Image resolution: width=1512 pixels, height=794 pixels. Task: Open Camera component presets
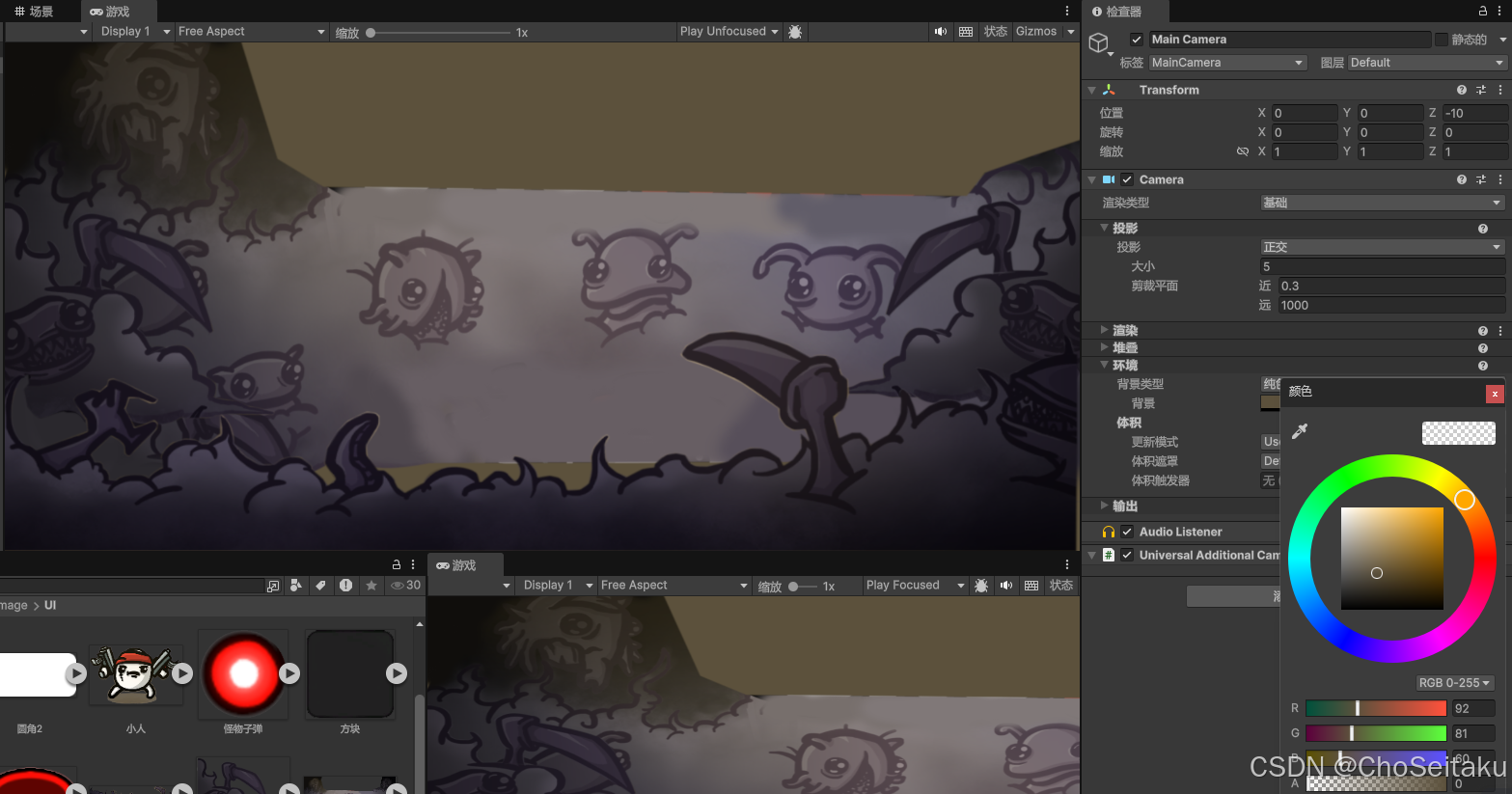click(x=1481, y=179)
